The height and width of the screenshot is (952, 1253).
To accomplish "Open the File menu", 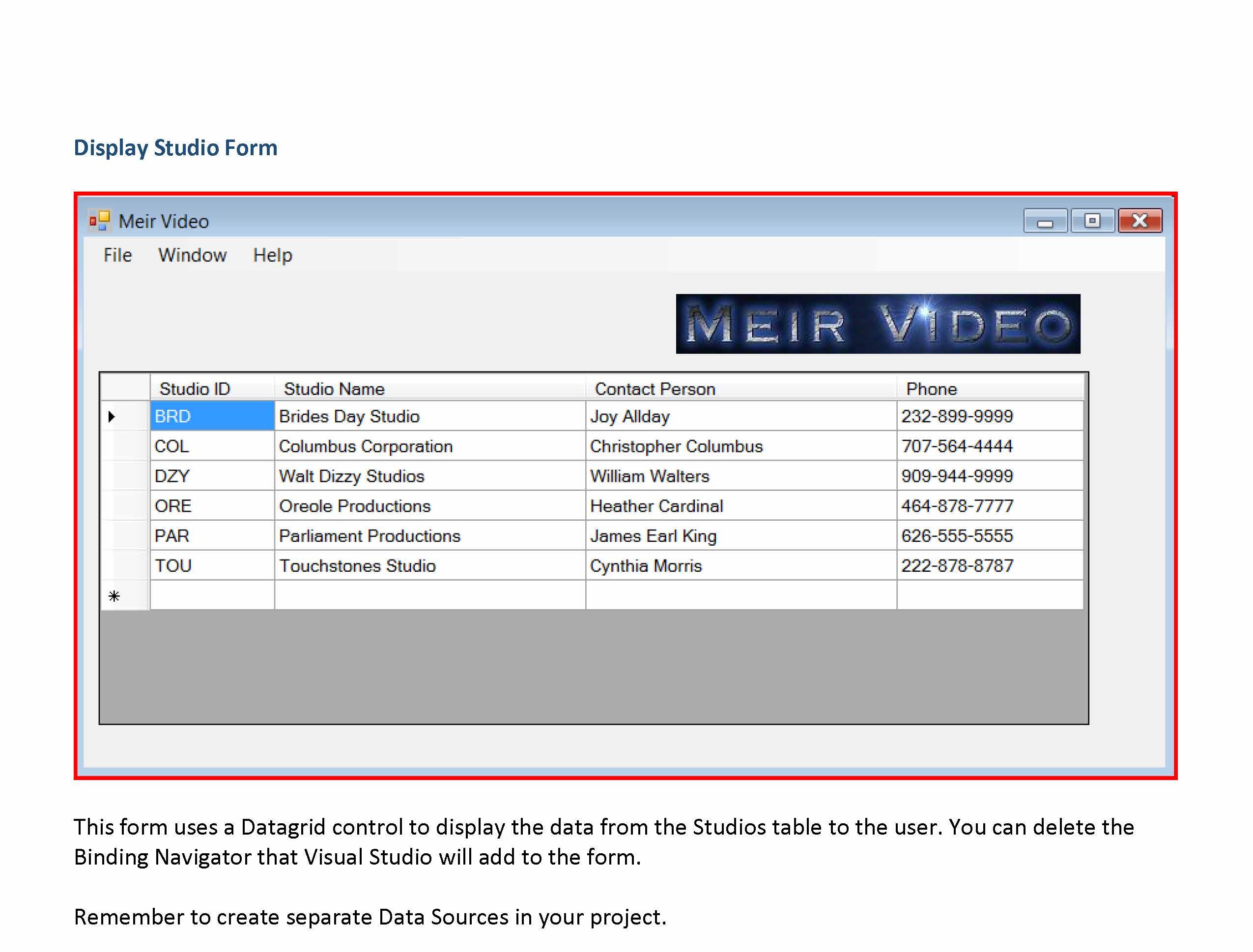I will 117,255.
